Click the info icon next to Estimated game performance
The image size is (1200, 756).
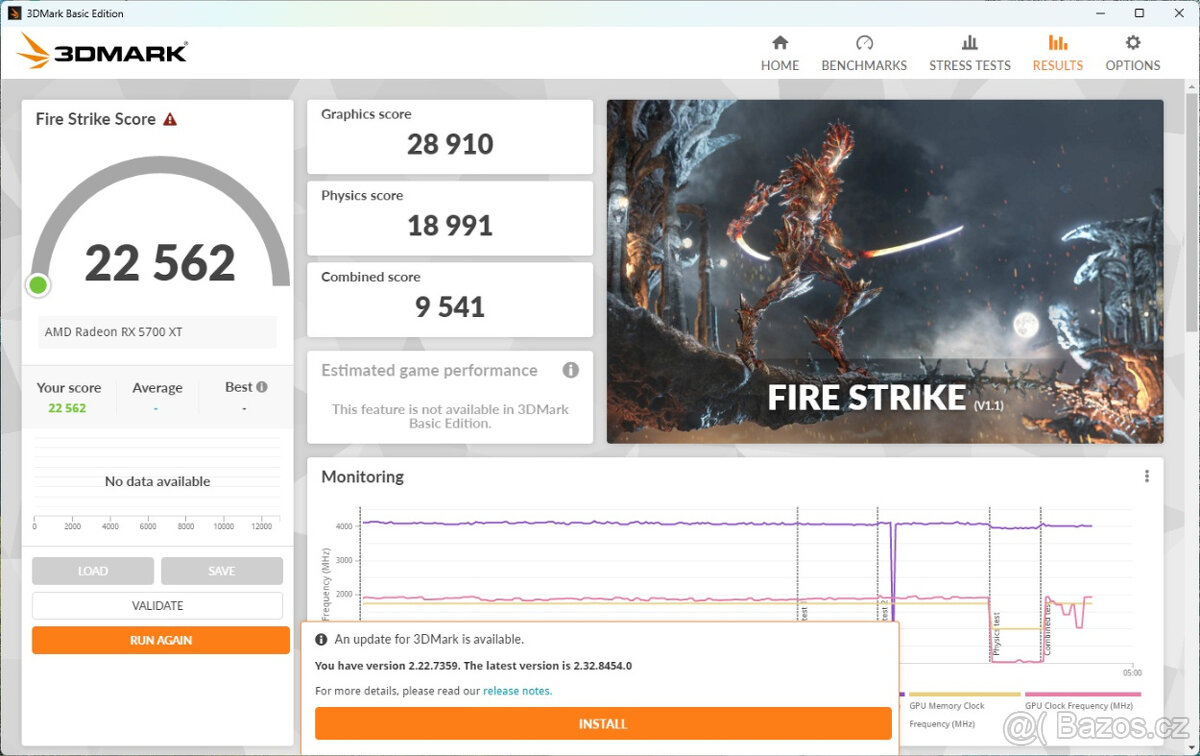point(571,370)
